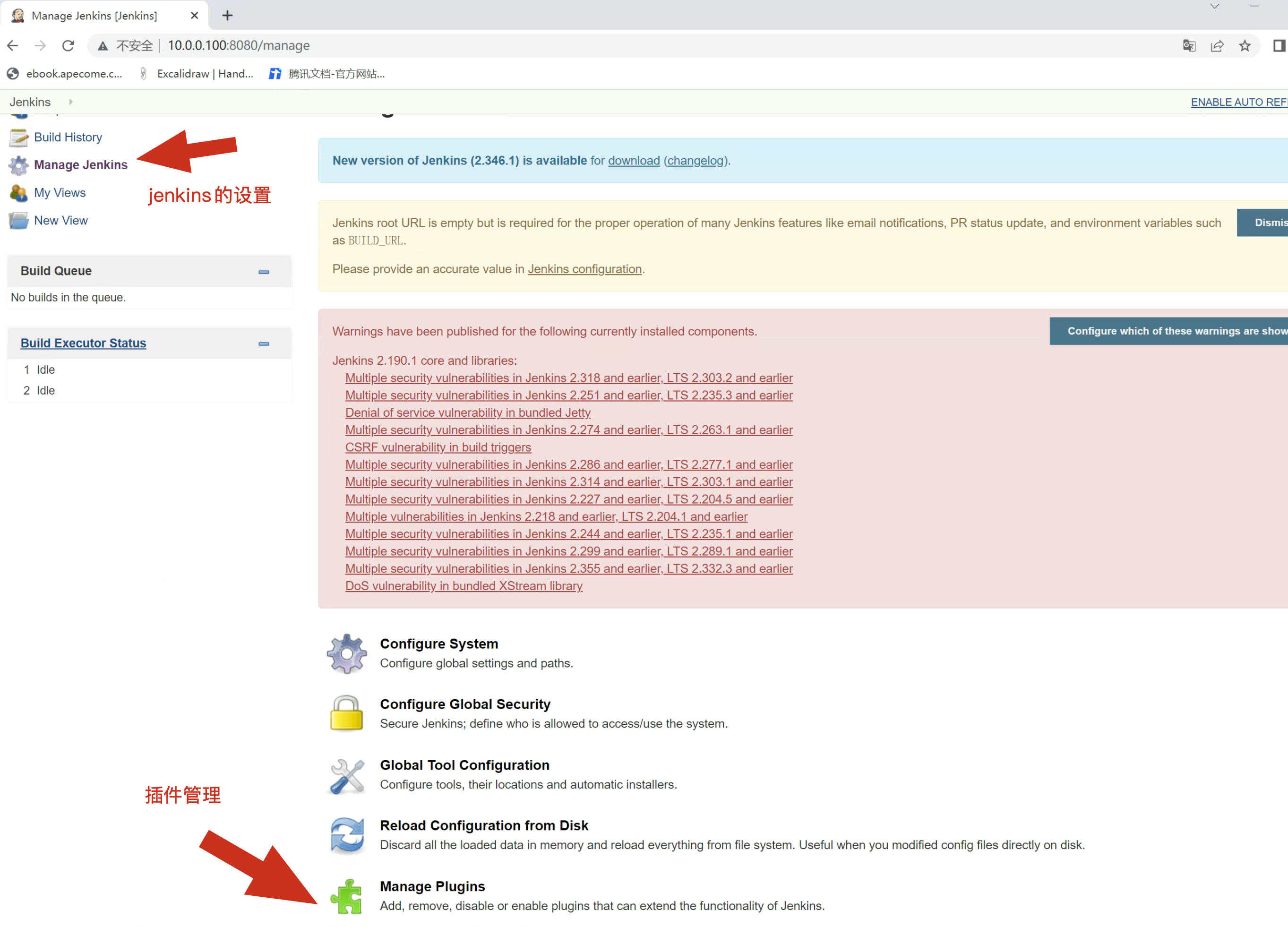
Task: Open the Configure Global Security padlock icon
Action: (x=346, y=713)
